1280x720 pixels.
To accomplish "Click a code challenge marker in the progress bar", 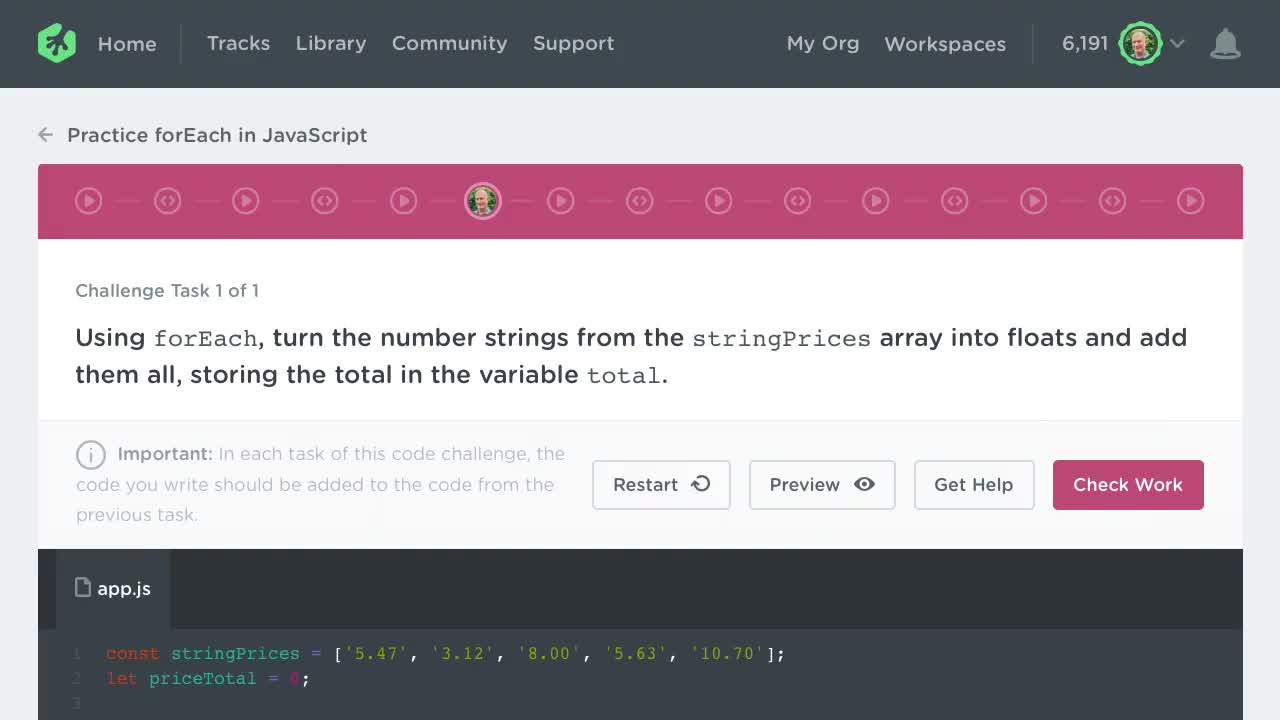I will click(x=167, y=201).
